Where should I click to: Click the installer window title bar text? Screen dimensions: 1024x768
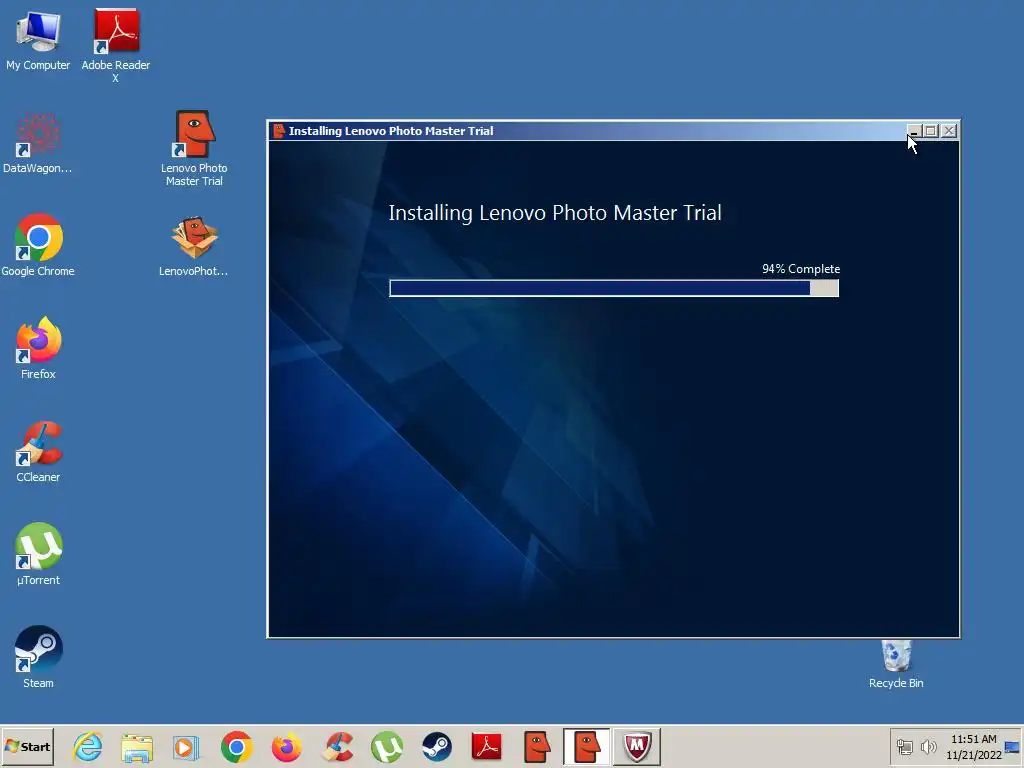point(391,131)
